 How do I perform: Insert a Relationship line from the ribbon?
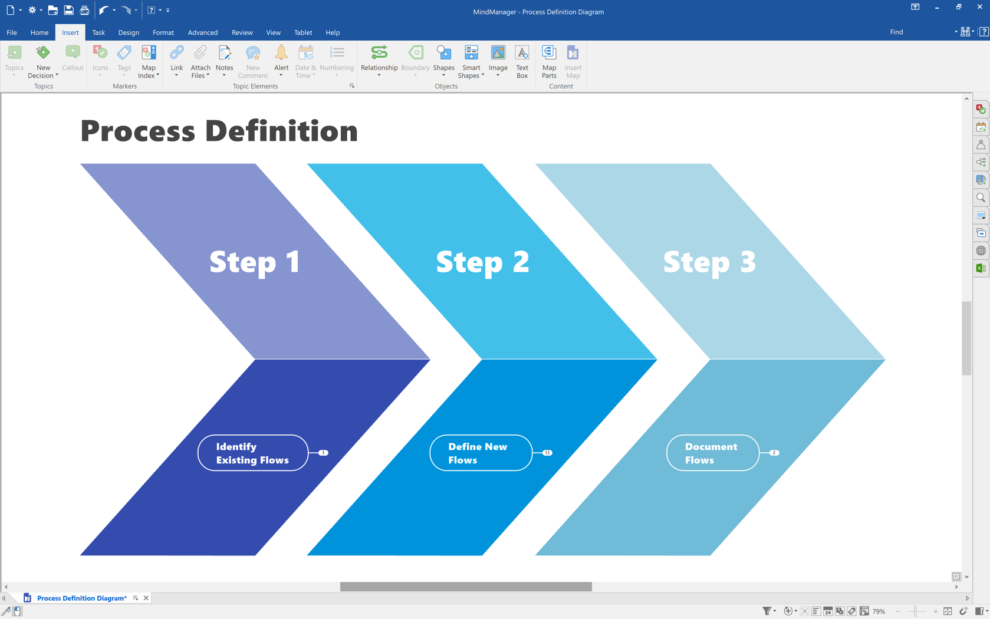click(x=379, y=58)
